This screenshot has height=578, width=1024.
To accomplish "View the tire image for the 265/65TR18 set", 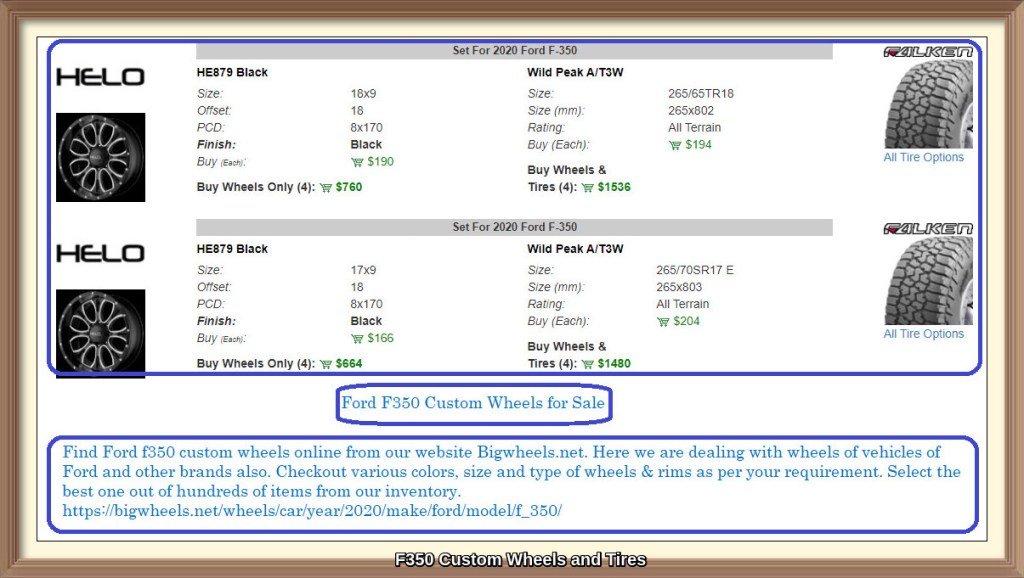I will click(x=928, y=104).
